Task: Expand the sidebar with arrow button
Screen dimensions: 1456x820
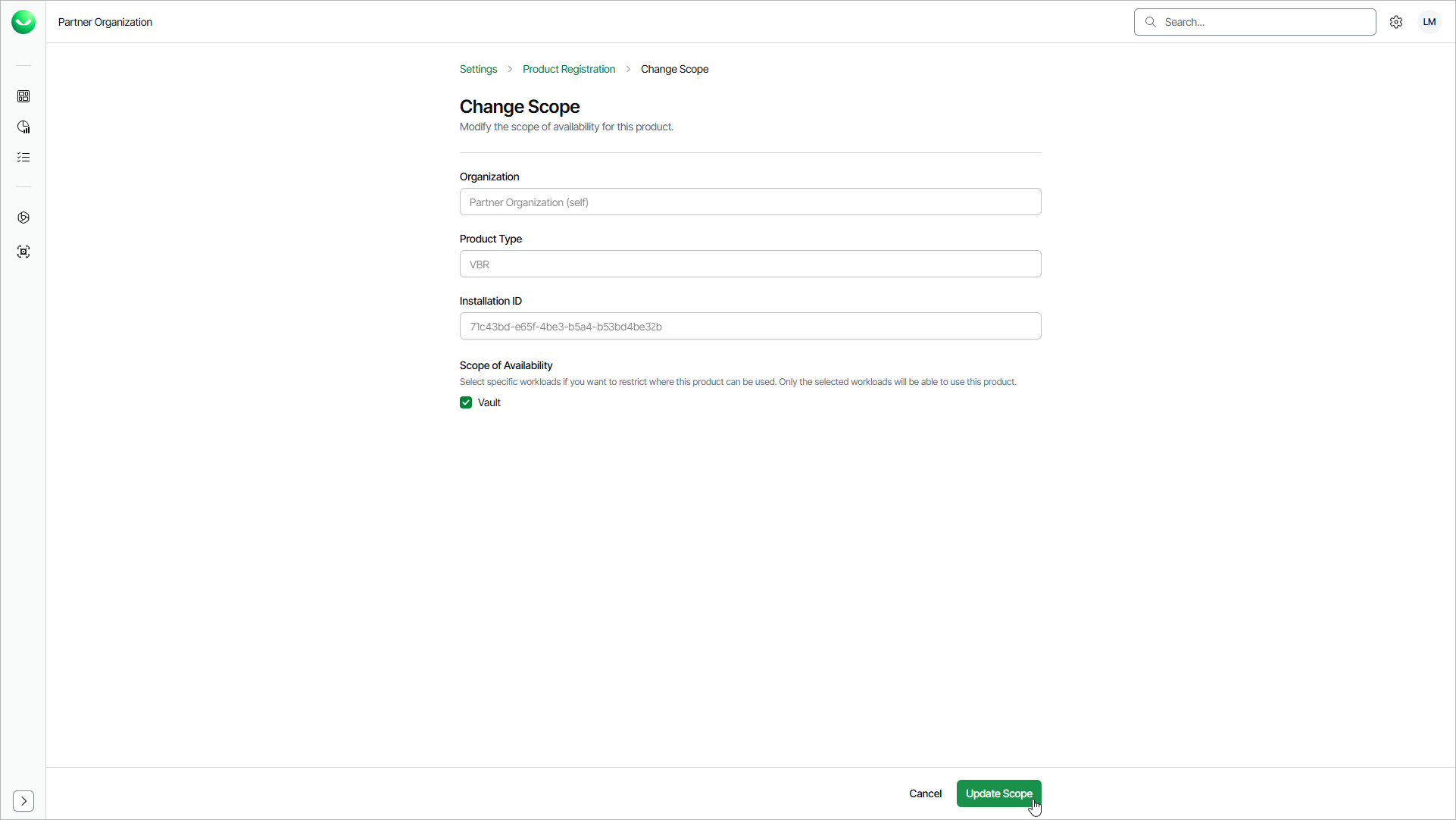Action: point(23,801)
